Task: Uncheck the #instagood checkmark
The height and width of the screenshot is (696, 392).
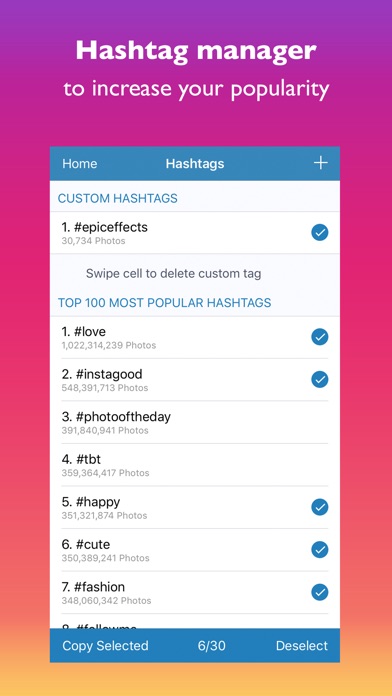Action: [320, 380]
